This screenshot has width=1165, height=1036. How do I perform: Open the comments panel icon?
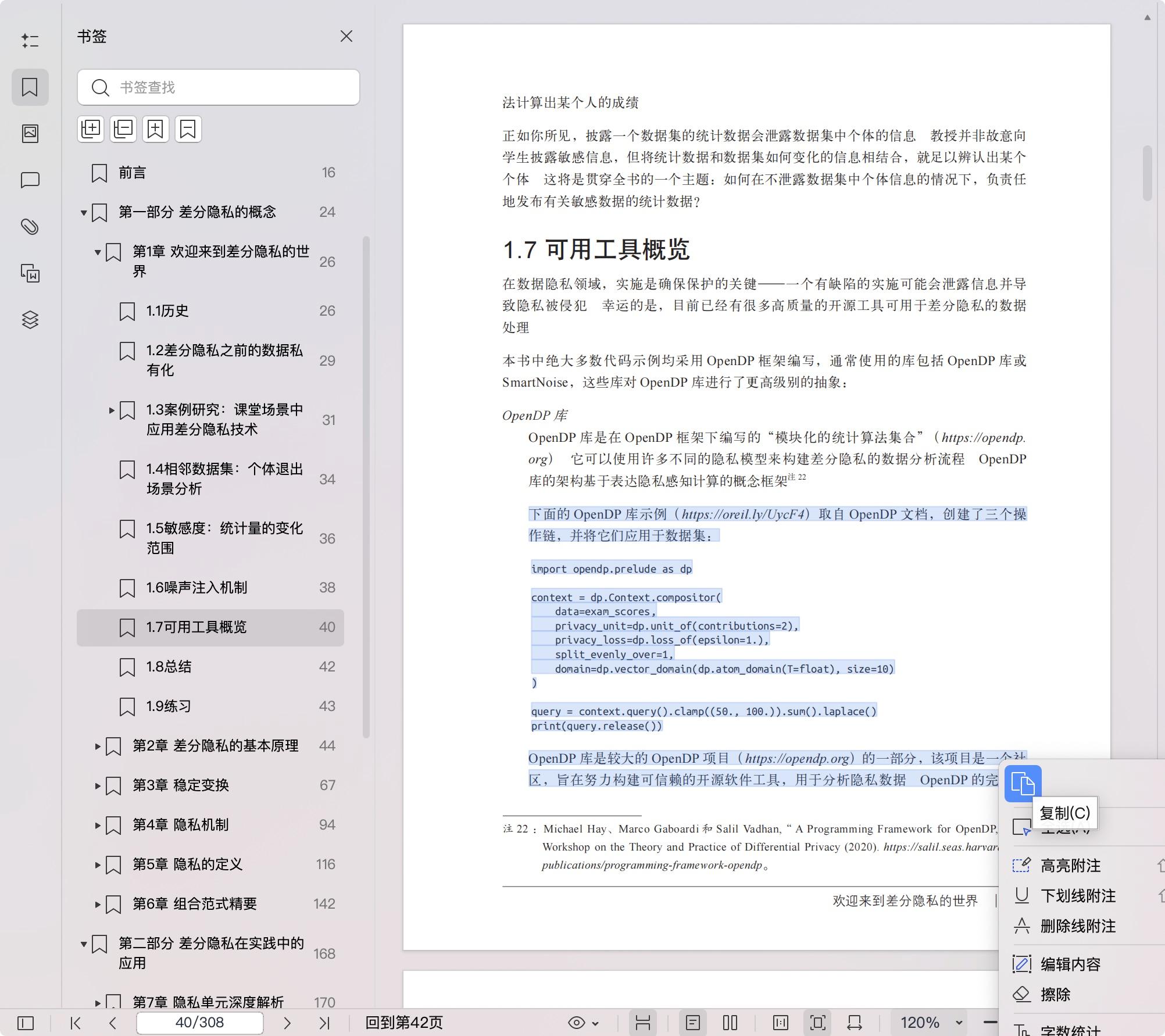click(x=30, y=180)
